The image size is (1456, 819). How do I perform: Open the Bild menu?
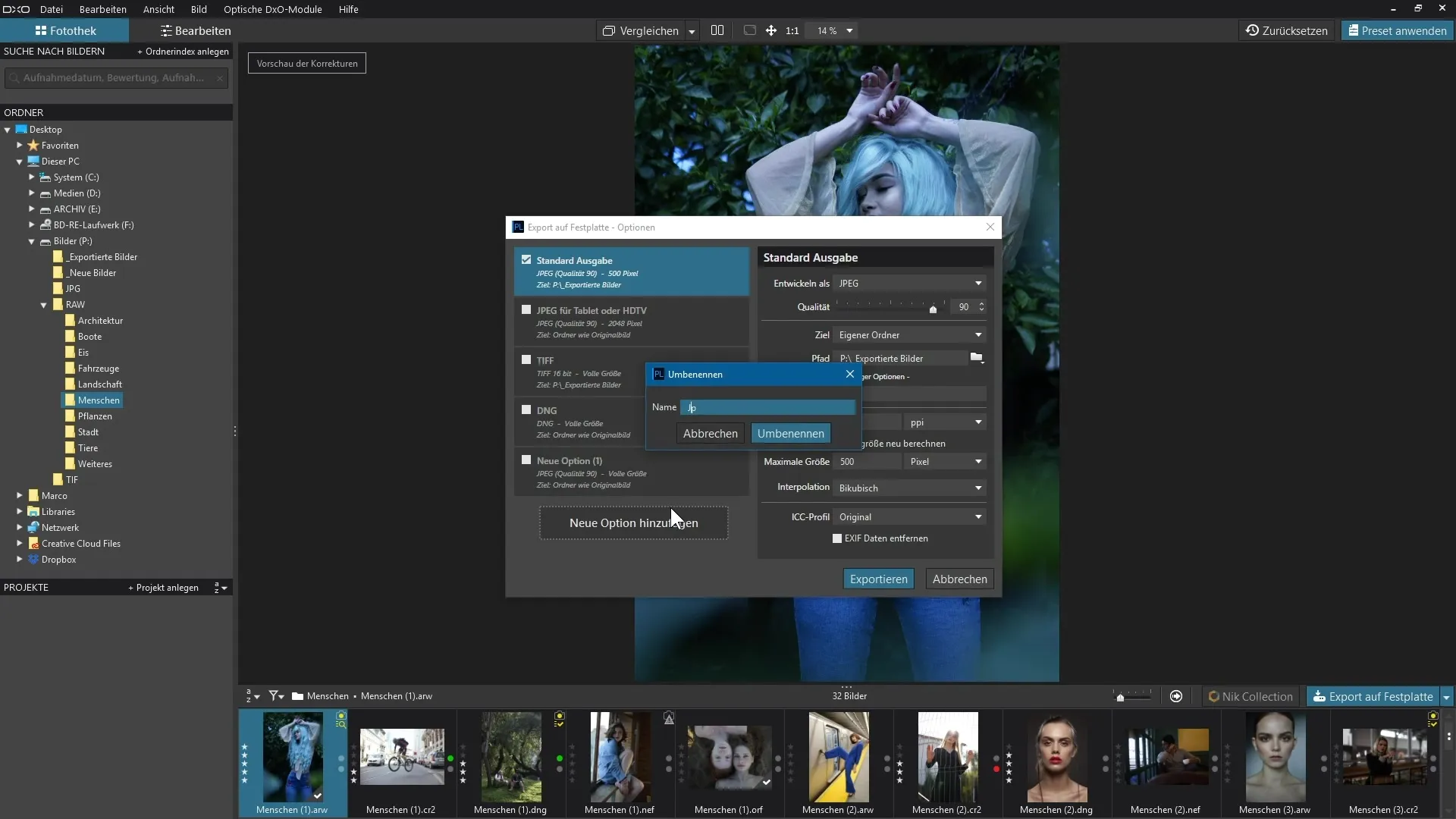click(199, 9)
